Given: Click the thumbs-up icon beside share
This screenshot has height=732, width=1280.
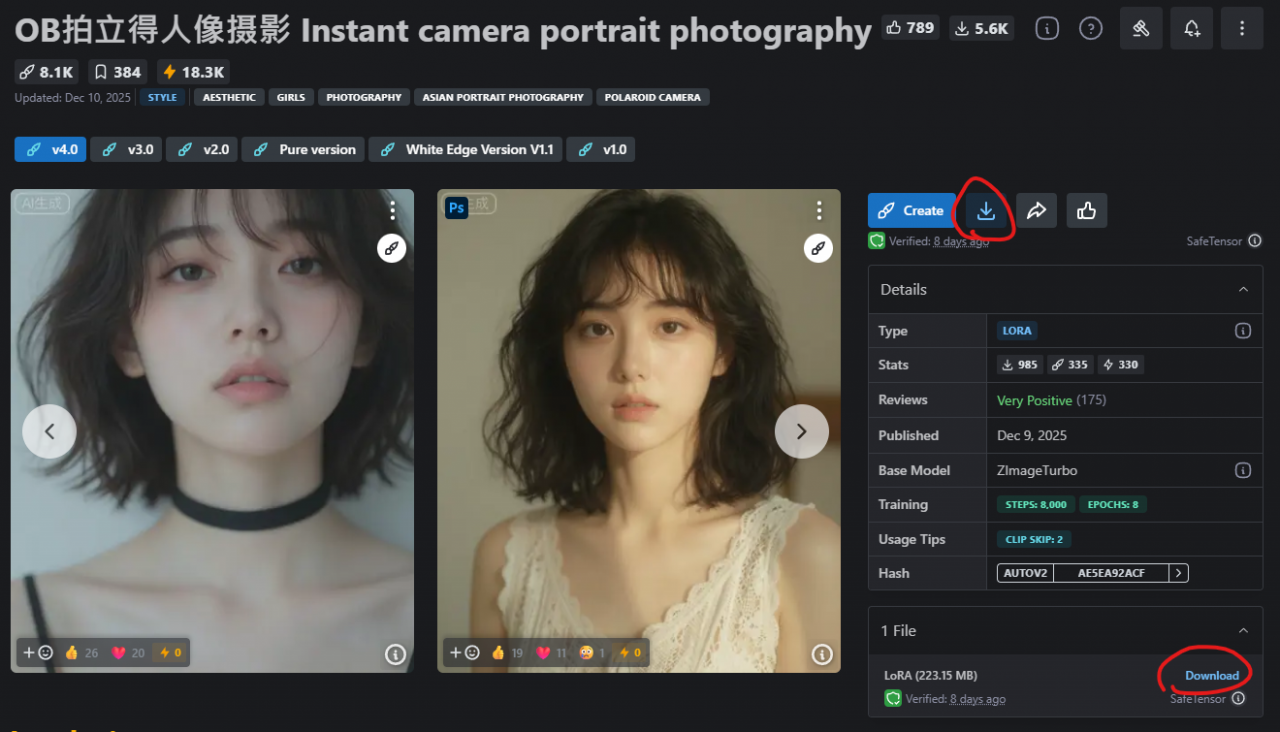Looking at the screenshot, I should point(1087,211).
